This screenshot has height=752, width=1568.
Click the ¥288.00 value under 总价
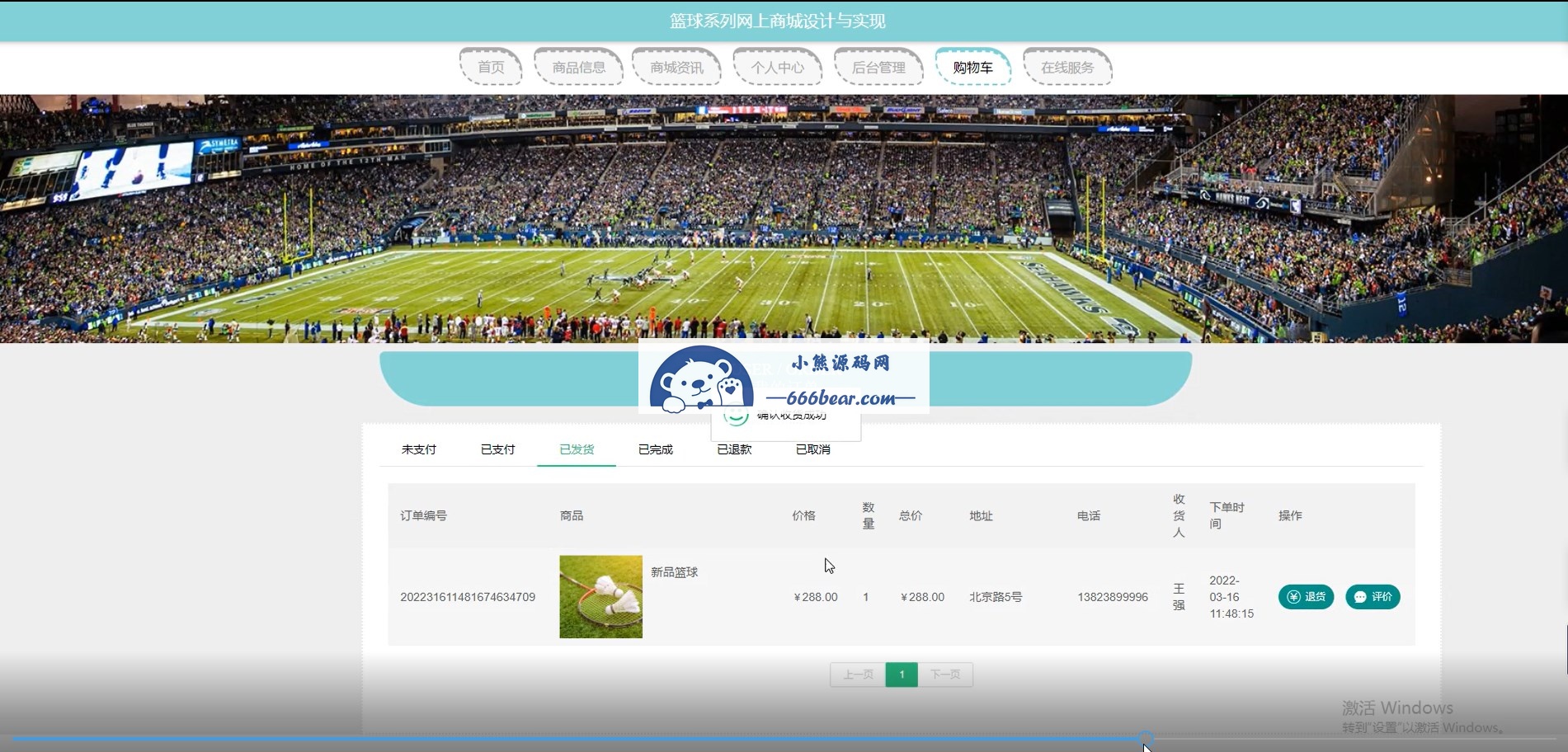(x=923, y=597)
